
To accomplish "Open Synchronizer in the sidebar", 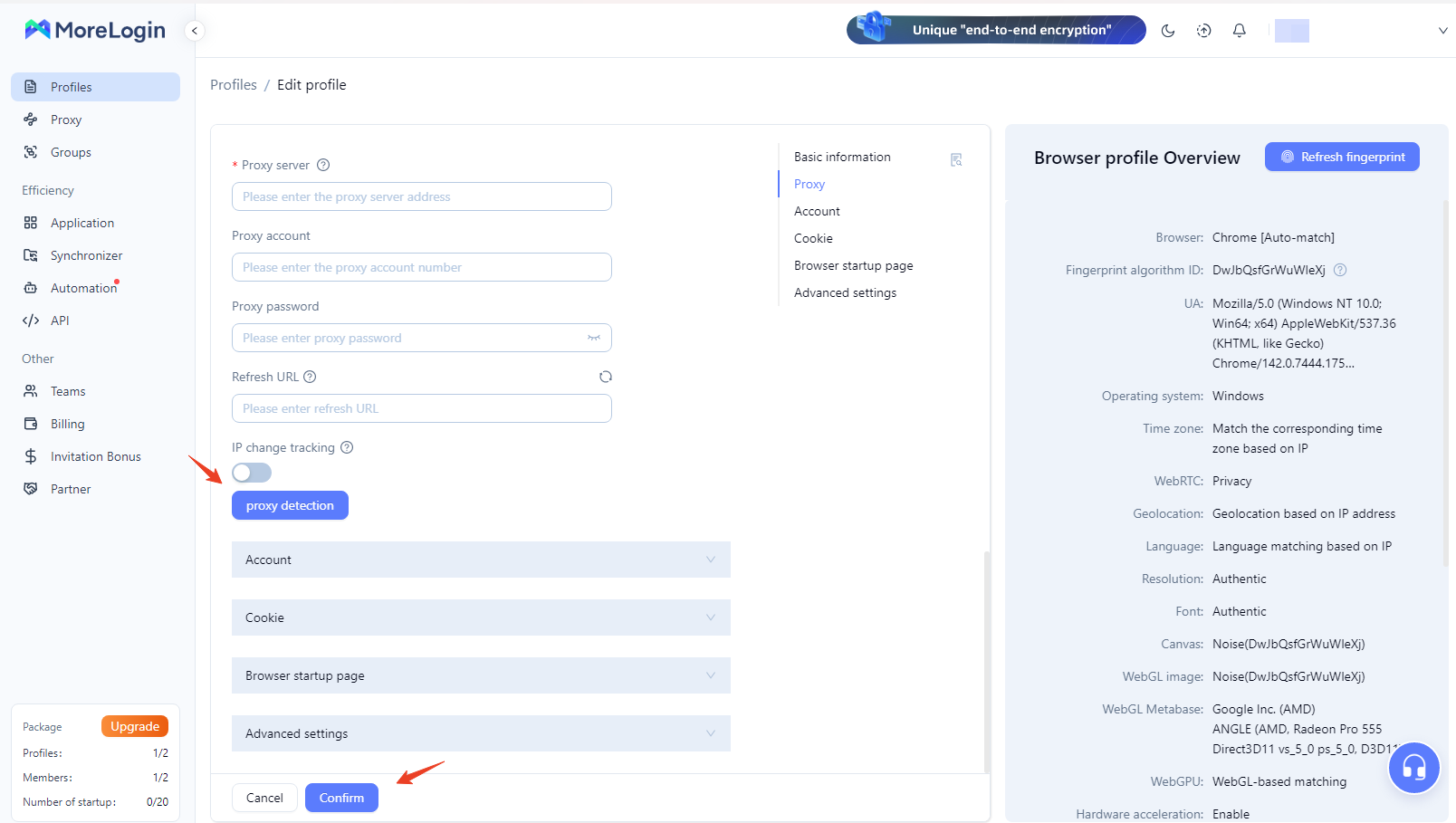I will [86, 255].
